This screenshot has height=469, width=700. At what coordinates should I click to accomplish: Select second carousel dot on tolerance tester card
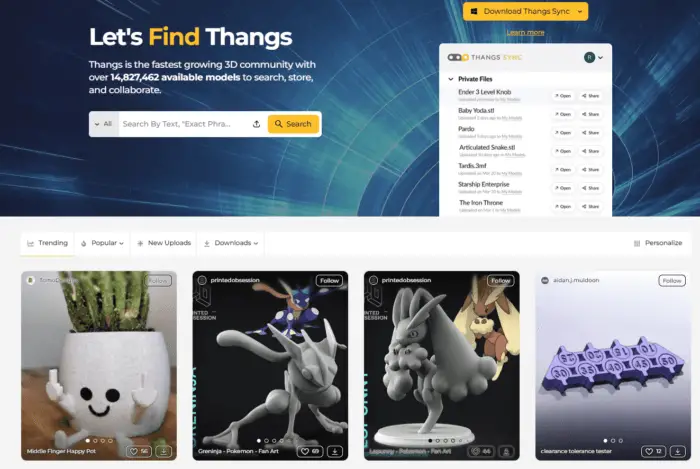click(x=613, y=440)
